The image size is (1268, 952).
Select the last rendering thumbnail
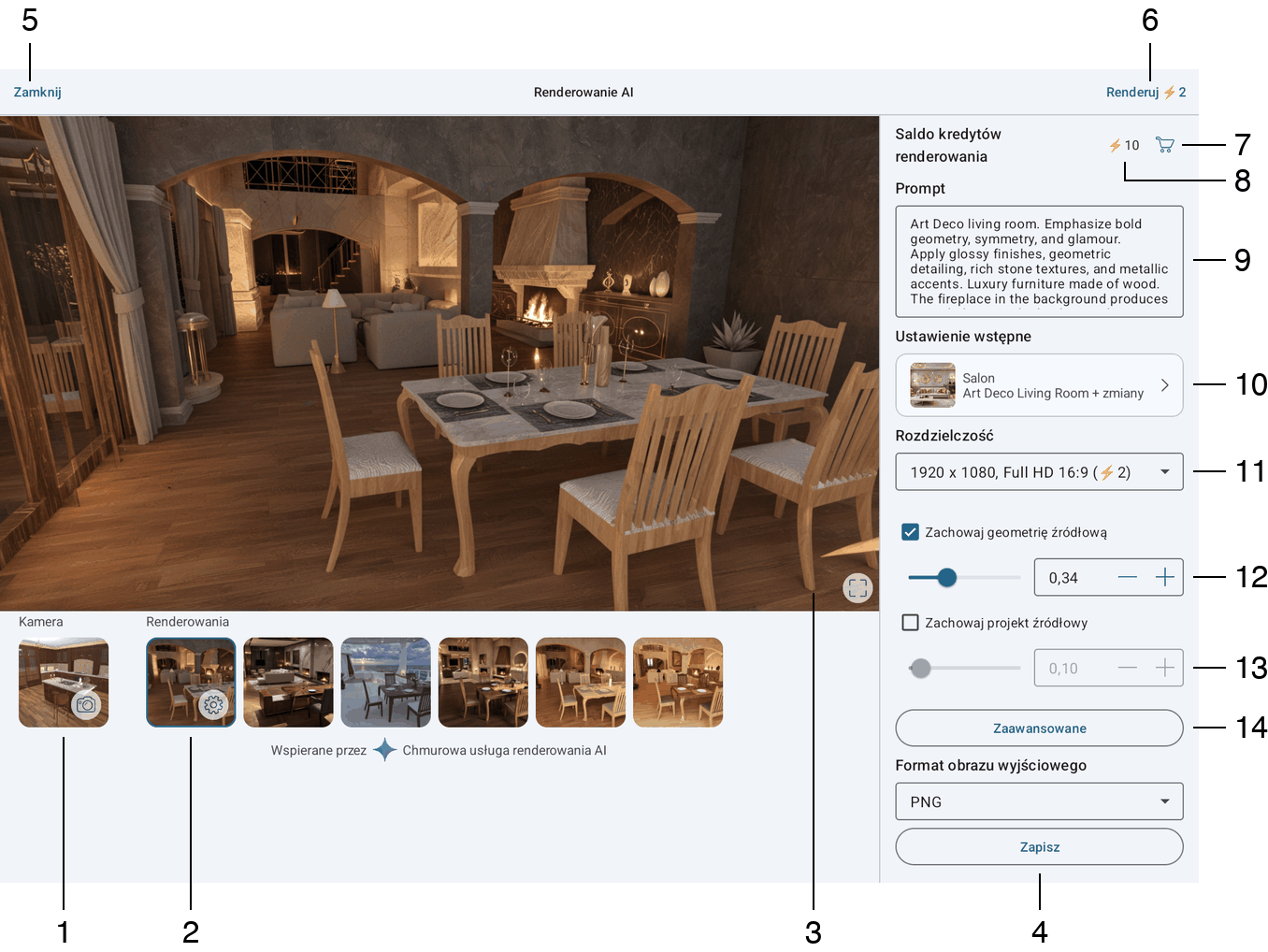[x=678, y=683]
